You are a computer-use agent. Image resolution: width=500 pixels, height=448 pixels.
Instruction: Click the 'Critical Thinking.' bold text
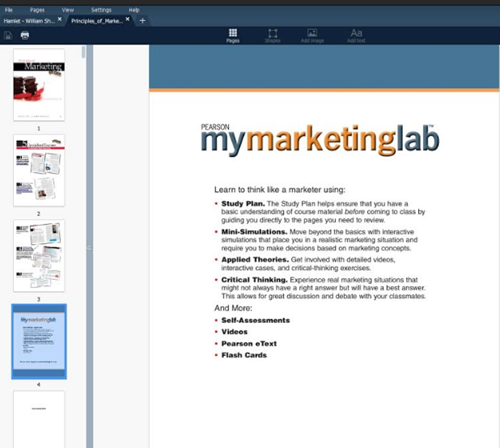[x=254, y=280]
